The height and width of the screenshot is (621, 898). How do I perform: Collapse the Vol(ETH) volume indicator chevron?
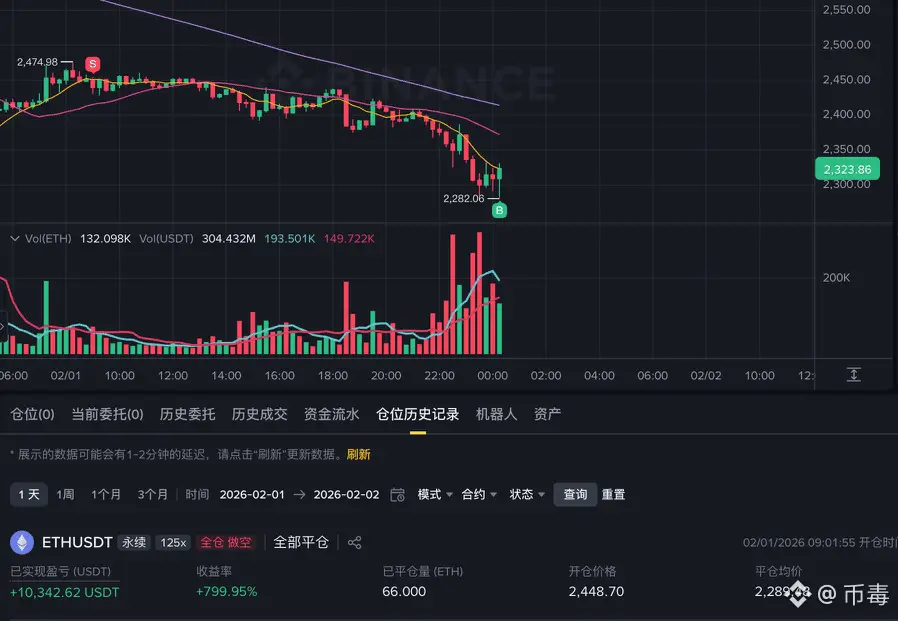pos(15,238)
